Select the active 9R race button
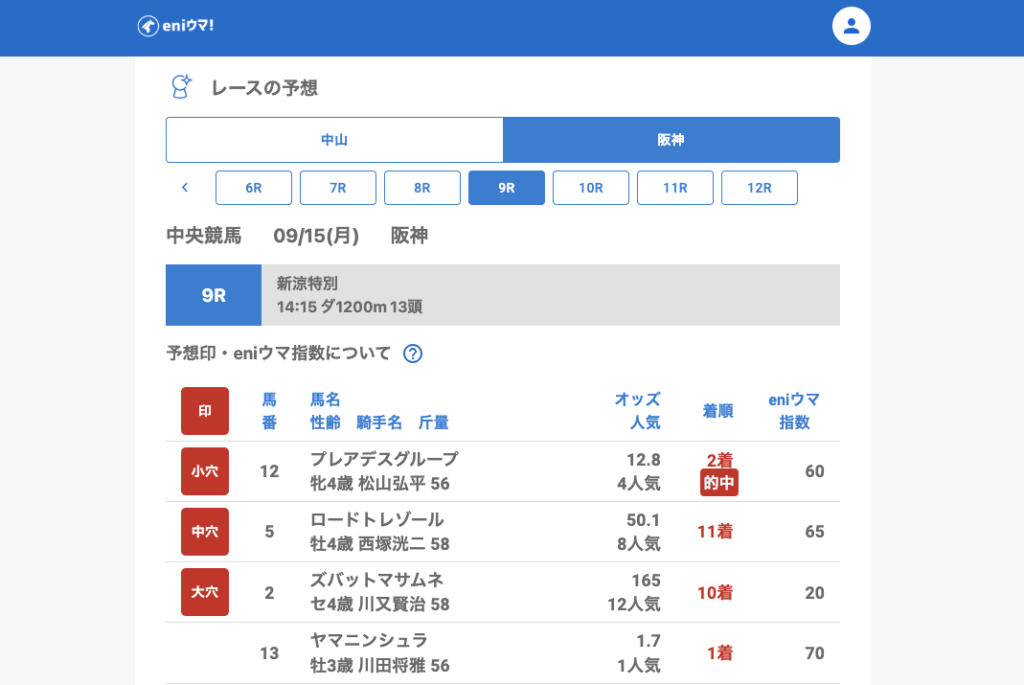This screenshot has width=1024, height=685. point(506,188)
